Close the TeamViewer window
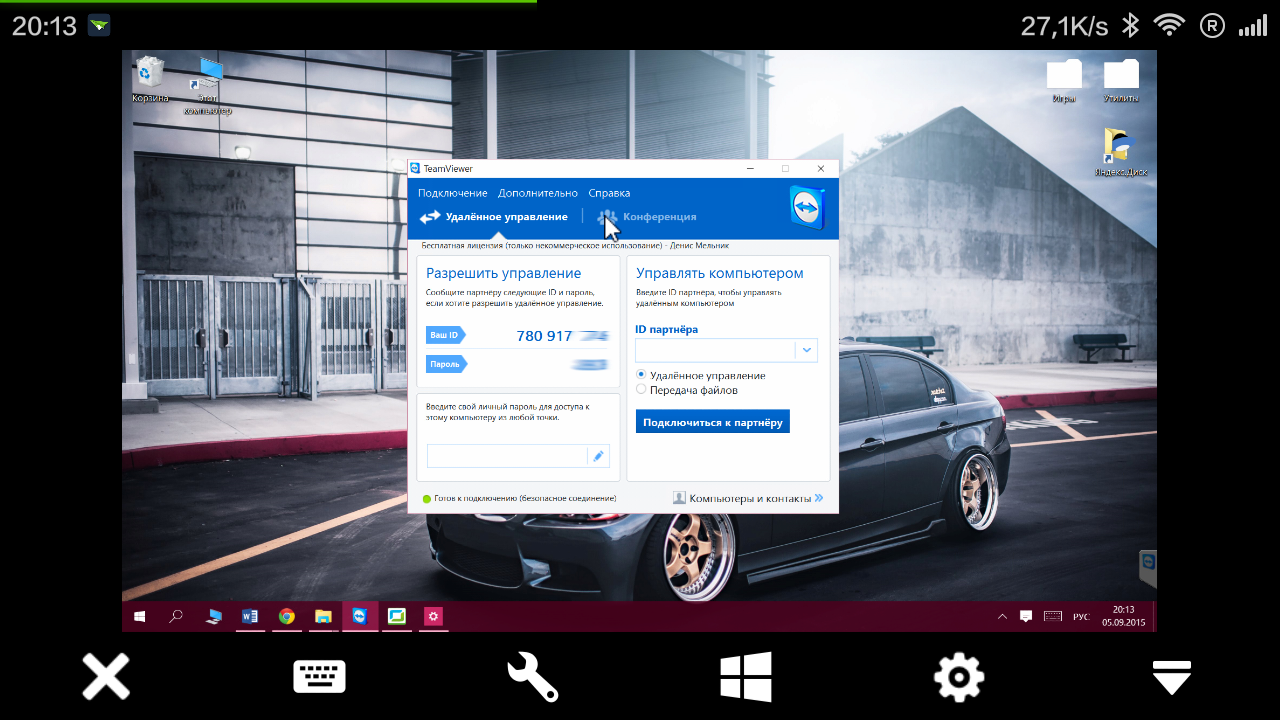1280x720 pixels. tap(821, 168)
